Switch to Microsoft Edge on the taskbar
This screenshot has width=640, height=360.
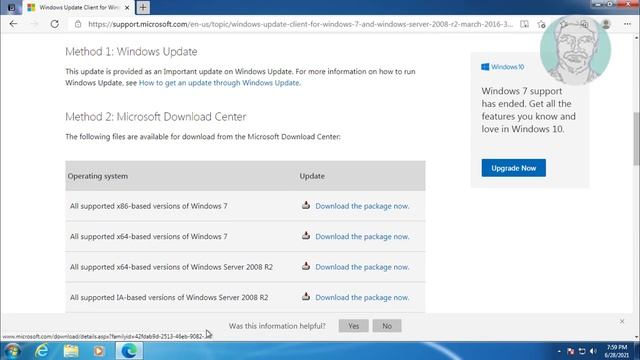129,351
